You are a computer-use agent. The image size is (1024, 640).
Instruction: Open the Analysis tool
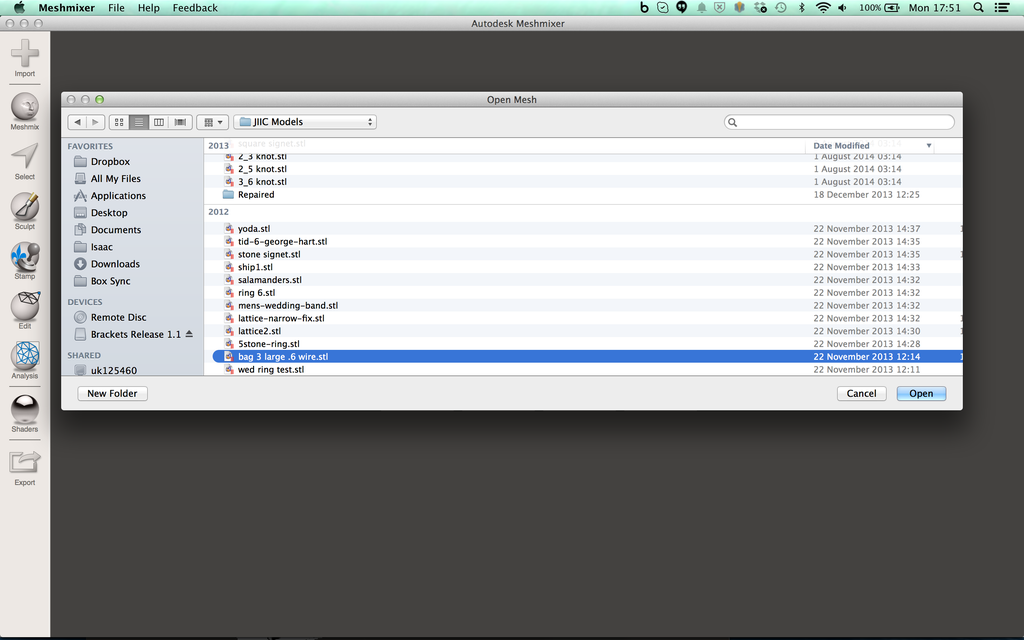click(x=25, y=360)
